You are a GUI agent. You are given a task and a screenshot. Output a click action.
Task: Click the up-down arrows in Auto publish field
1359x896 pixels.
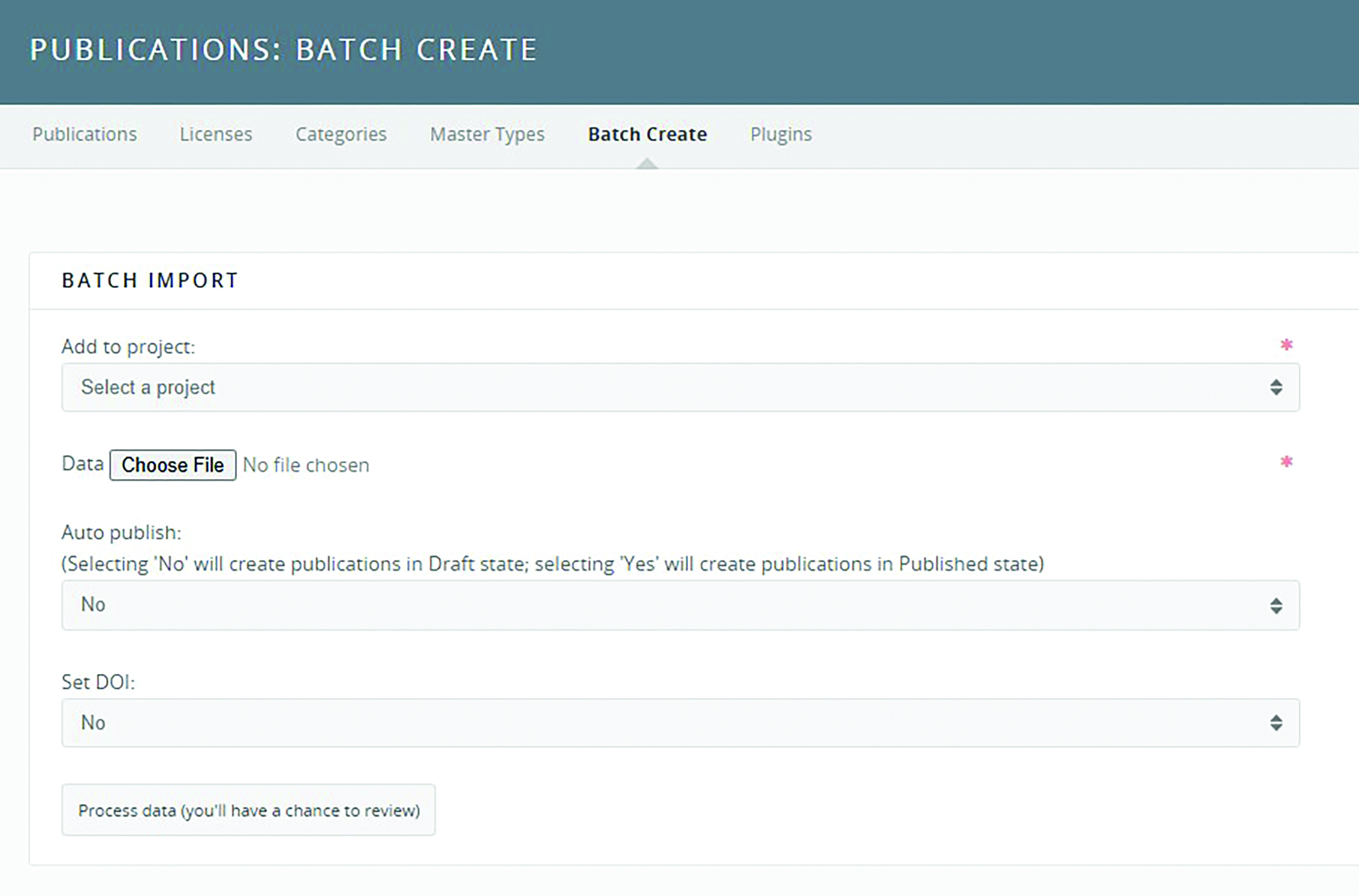tap(1276, 606)
